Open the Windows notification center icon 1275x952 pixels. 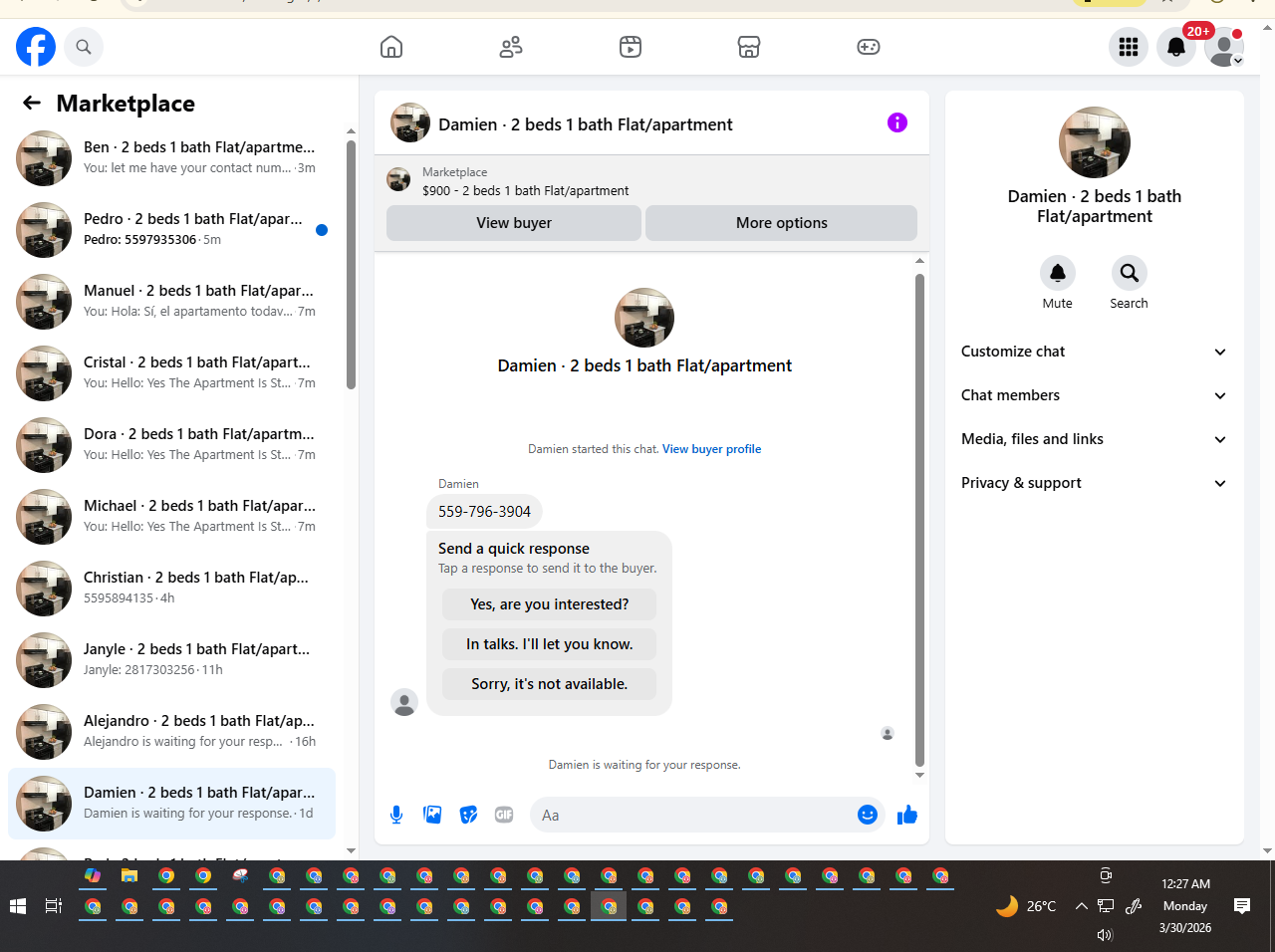pos(1242,906)
